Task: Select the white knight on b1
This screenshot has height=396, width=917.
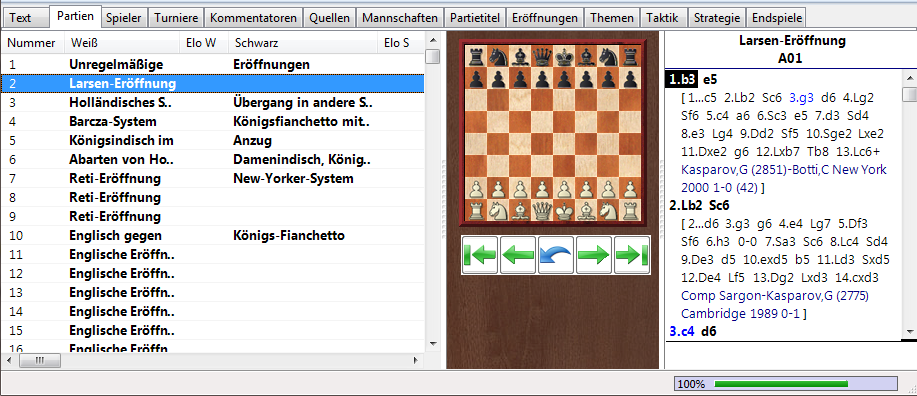Action: (499, 209)
